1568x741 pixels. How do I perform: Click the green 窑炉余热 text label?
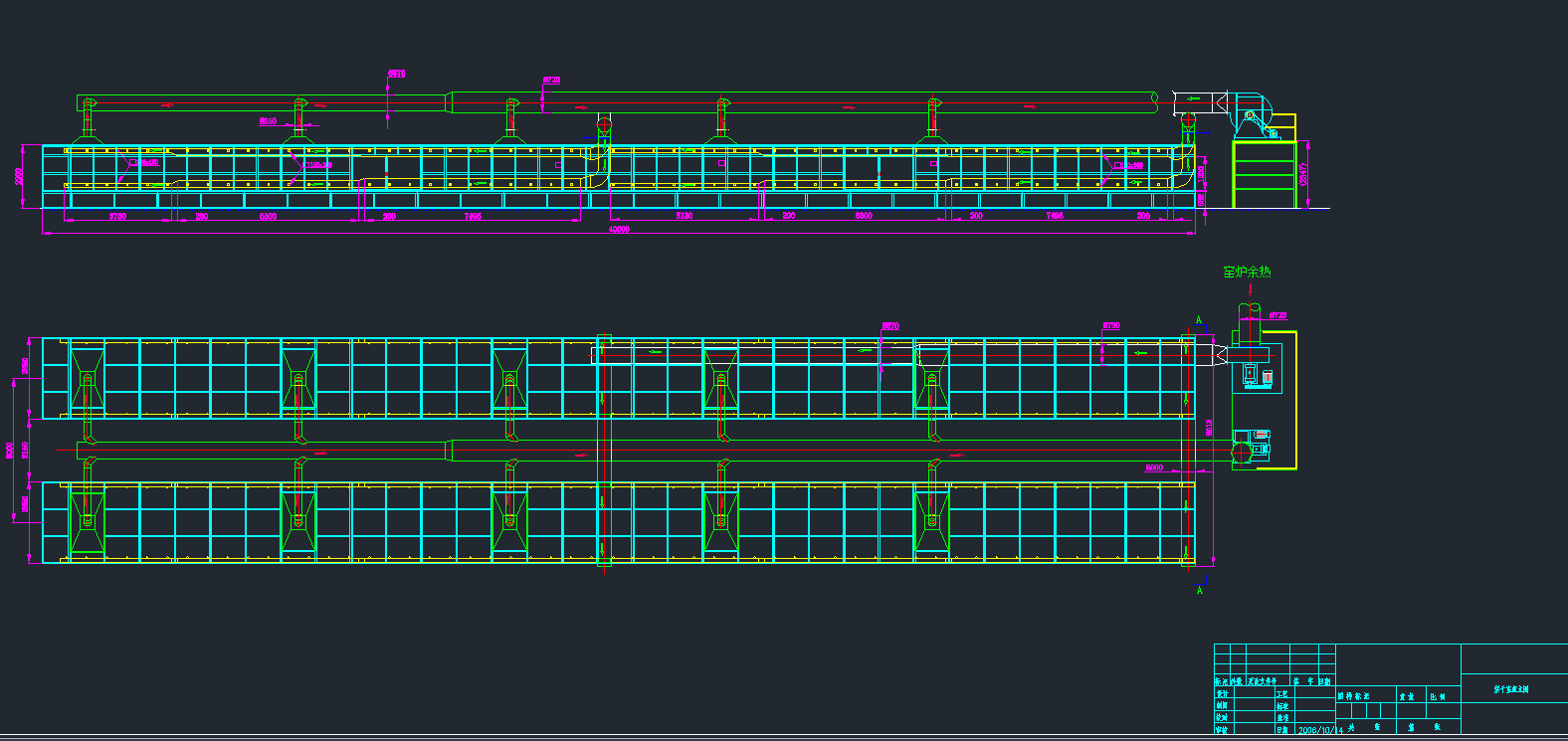[x=1247, y=272]
